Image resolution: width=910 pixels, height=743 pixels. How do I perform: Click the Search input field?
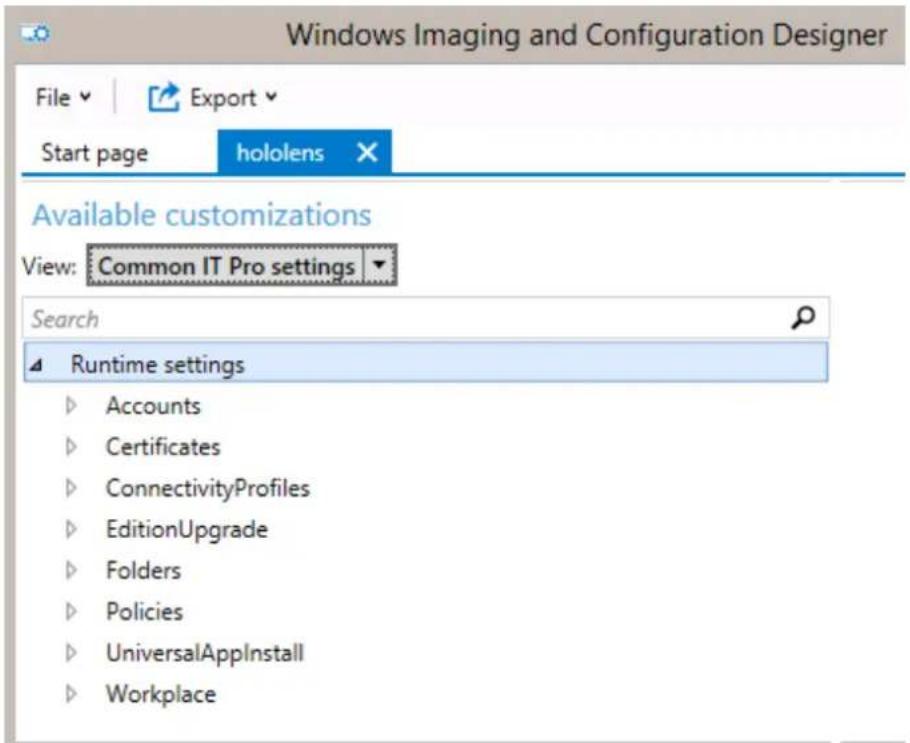click(x=426, y=318)
